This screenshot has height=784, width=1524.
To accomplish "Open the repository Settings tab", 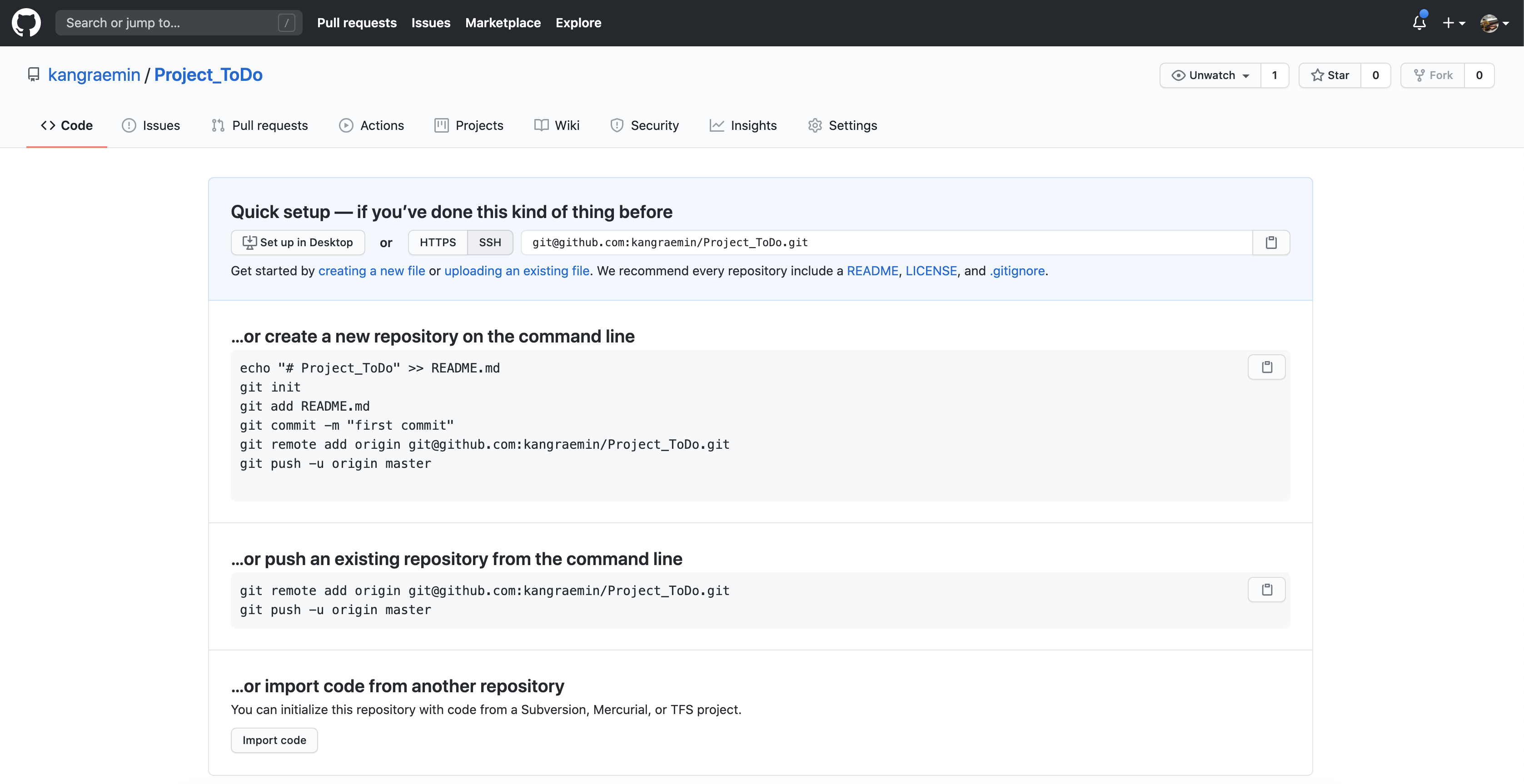I will (842, 125).
